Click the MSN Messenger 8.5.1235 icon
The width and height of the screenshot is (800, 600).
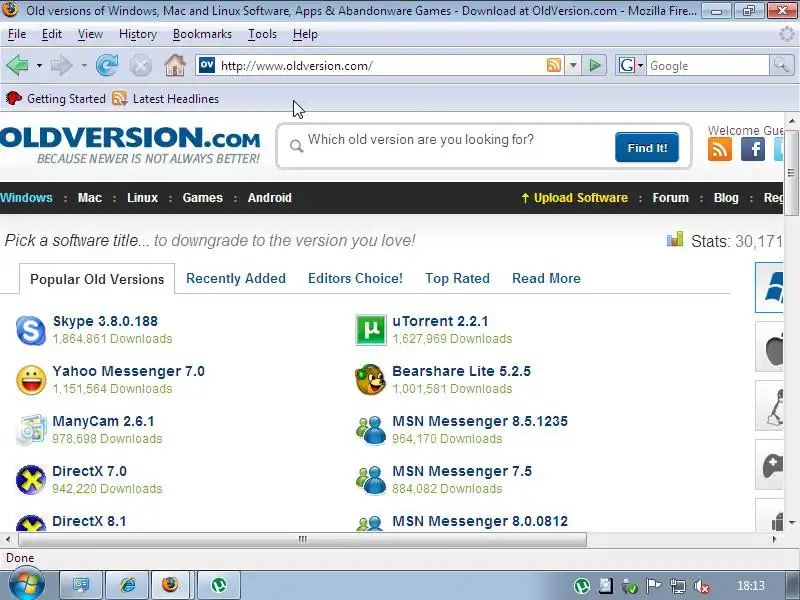(x=370, y=430)
